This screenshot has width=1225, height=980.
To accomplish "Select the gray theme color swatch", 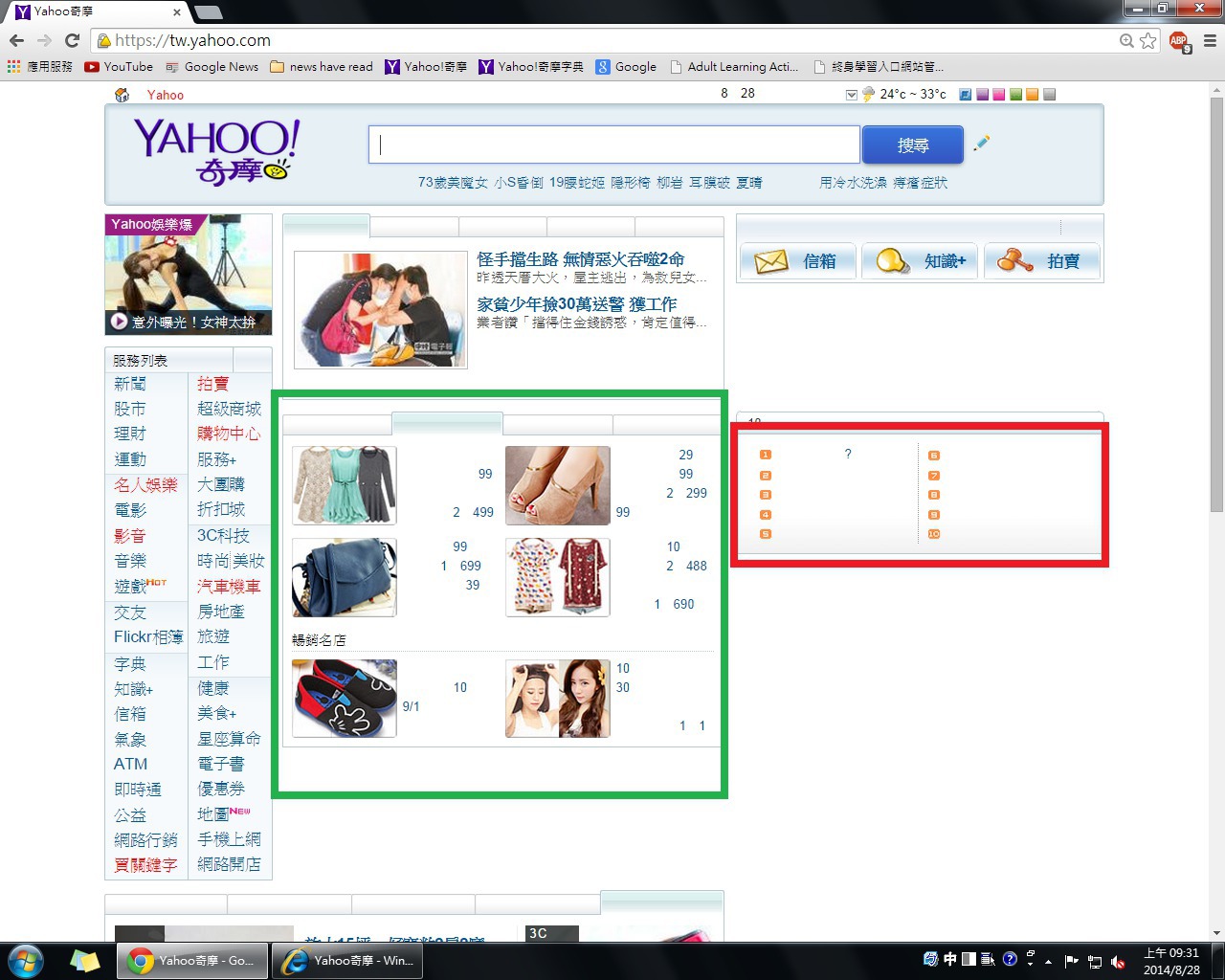I will 1049,94.
